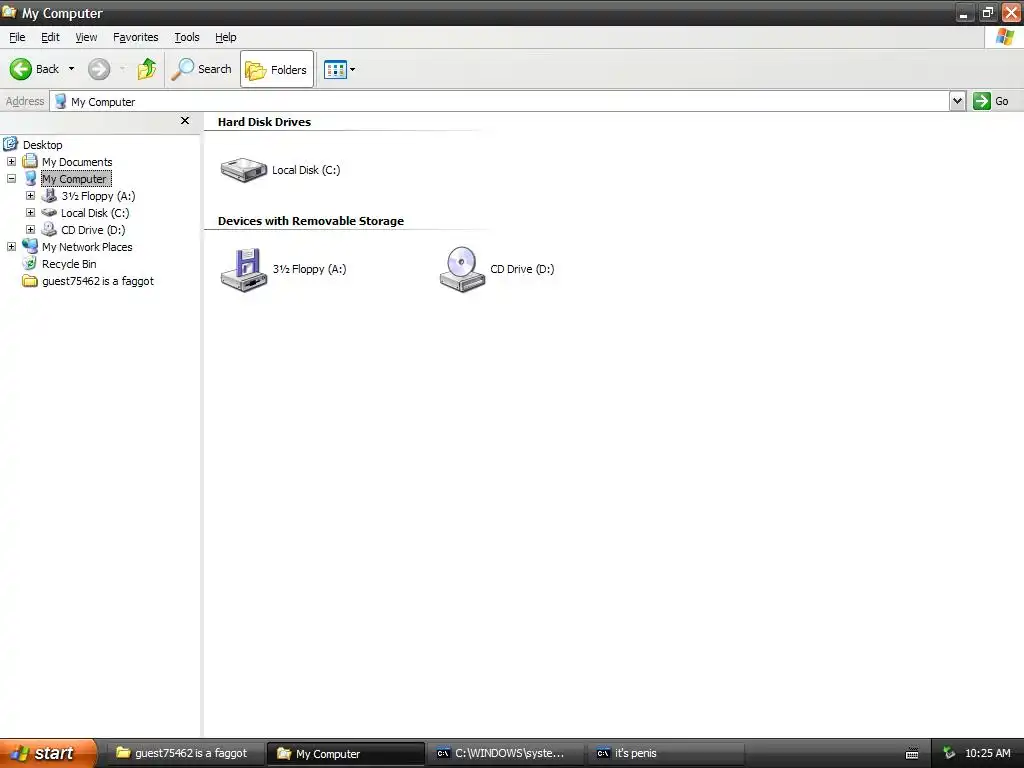Click the network tray icon
Viewport: 1024px width, 768px height.
coord(949,753)
